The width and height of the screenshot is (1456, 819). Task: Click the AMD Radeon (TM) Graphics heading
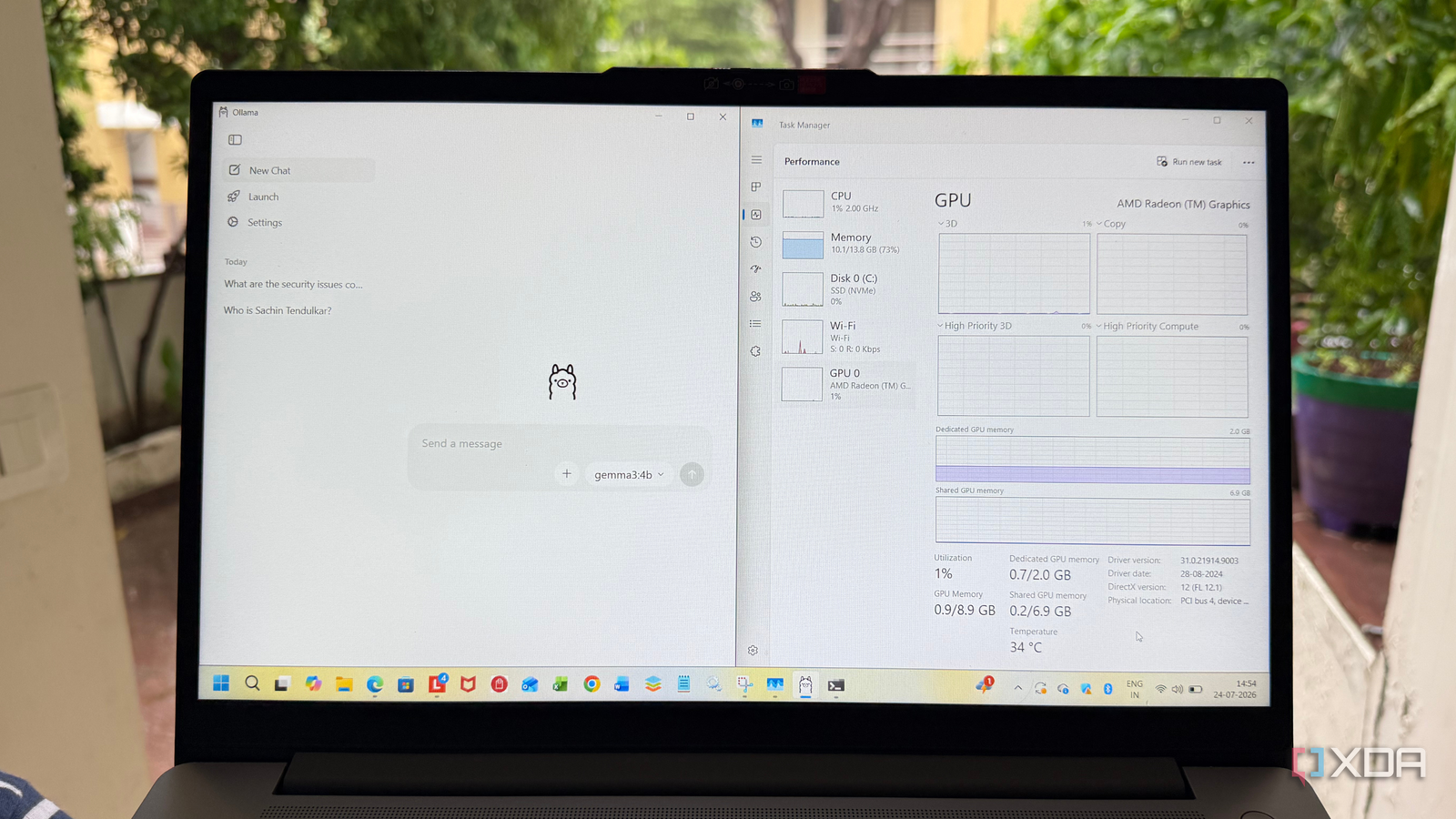1184,205
